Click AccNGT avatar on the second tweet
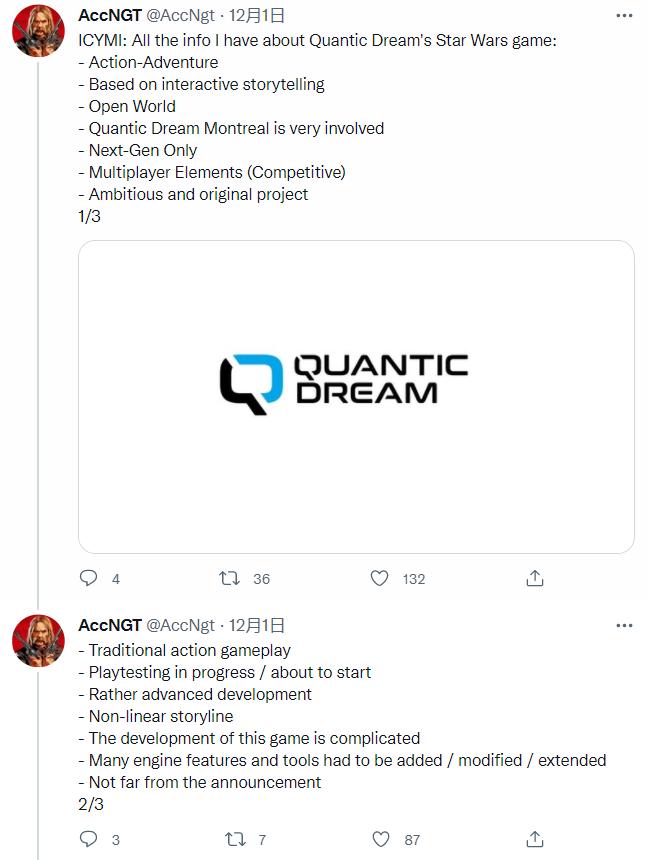 tap(38, 640)
